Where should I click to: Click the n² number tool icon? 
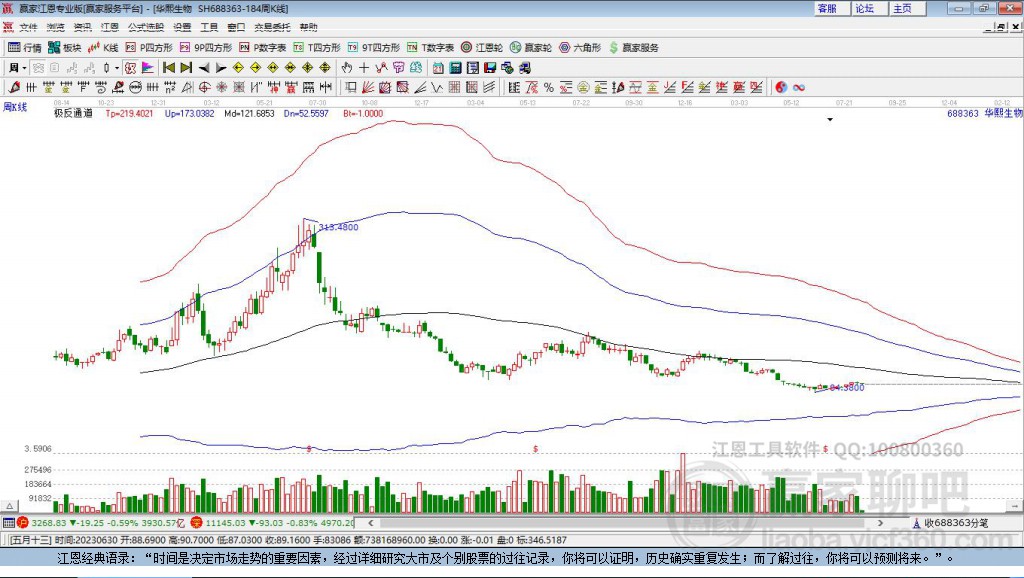point(170,88)
